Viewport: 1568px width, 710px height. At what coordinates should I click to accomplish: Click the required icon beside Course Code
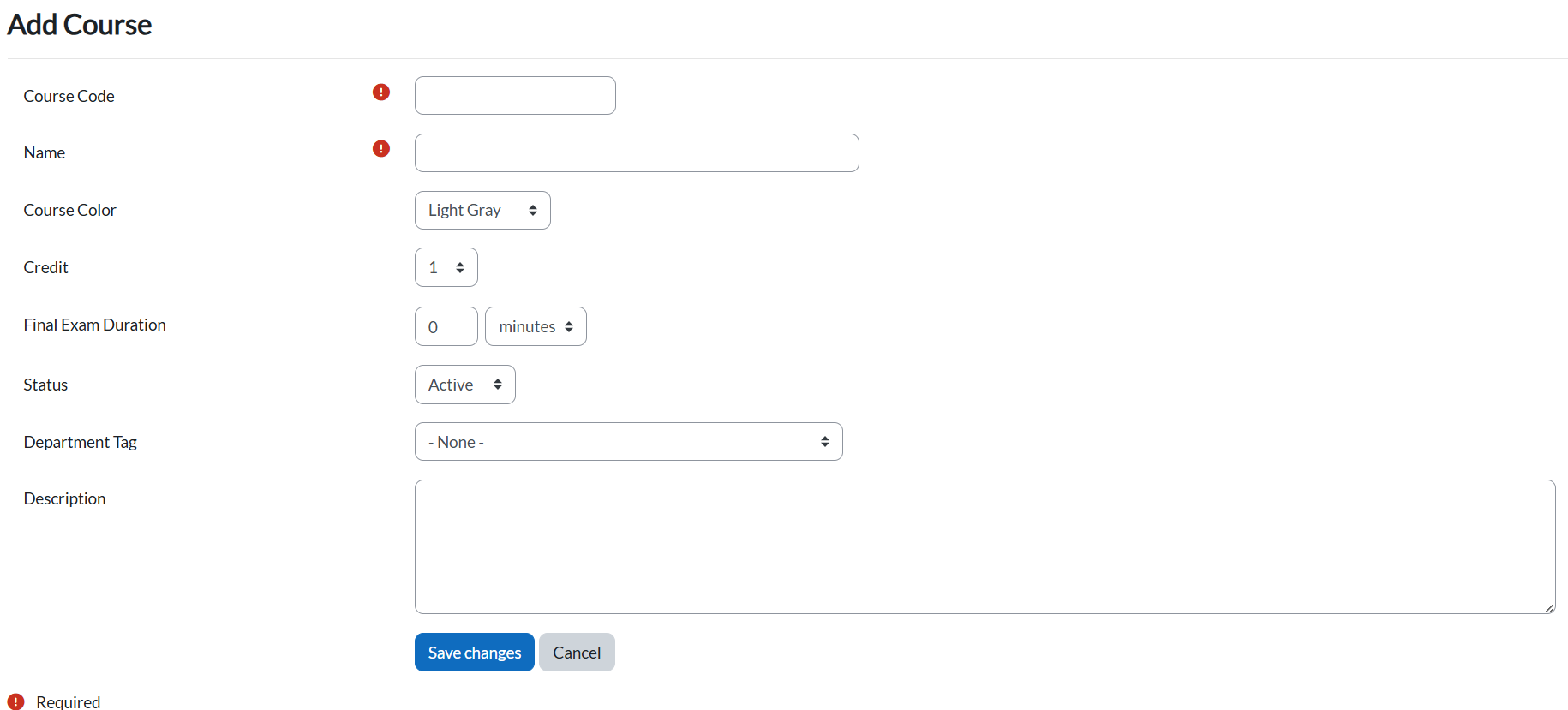[x=381, y=92]
